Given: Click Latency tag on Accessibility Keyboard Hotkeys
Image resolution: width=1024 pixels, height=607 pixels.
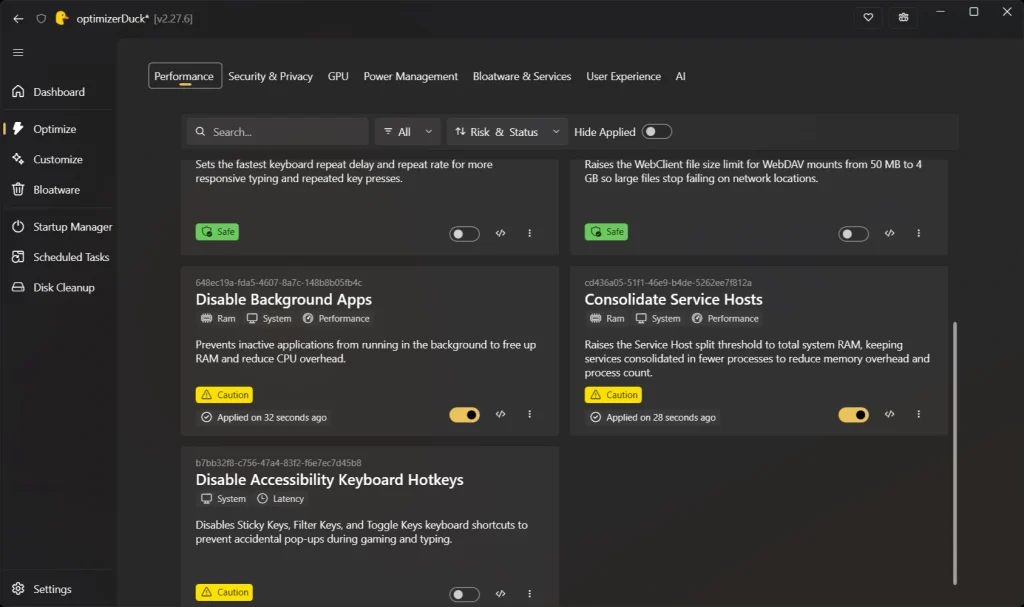Looking at the screenshot, I should [281, 499].
